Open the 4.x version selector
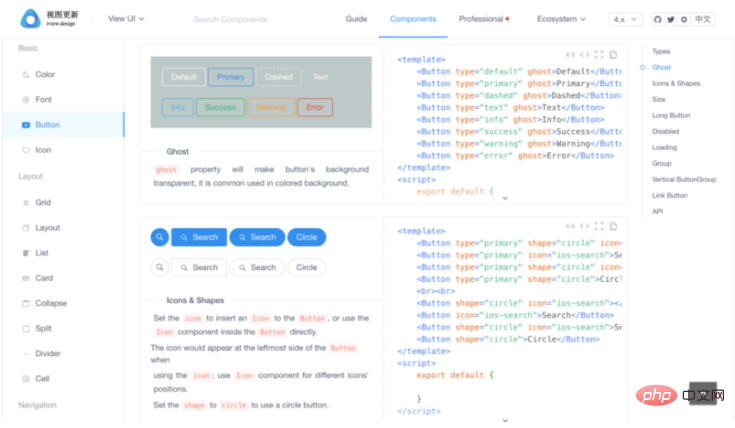The height and width of the screenshot is (428, 735). (625, 19)
